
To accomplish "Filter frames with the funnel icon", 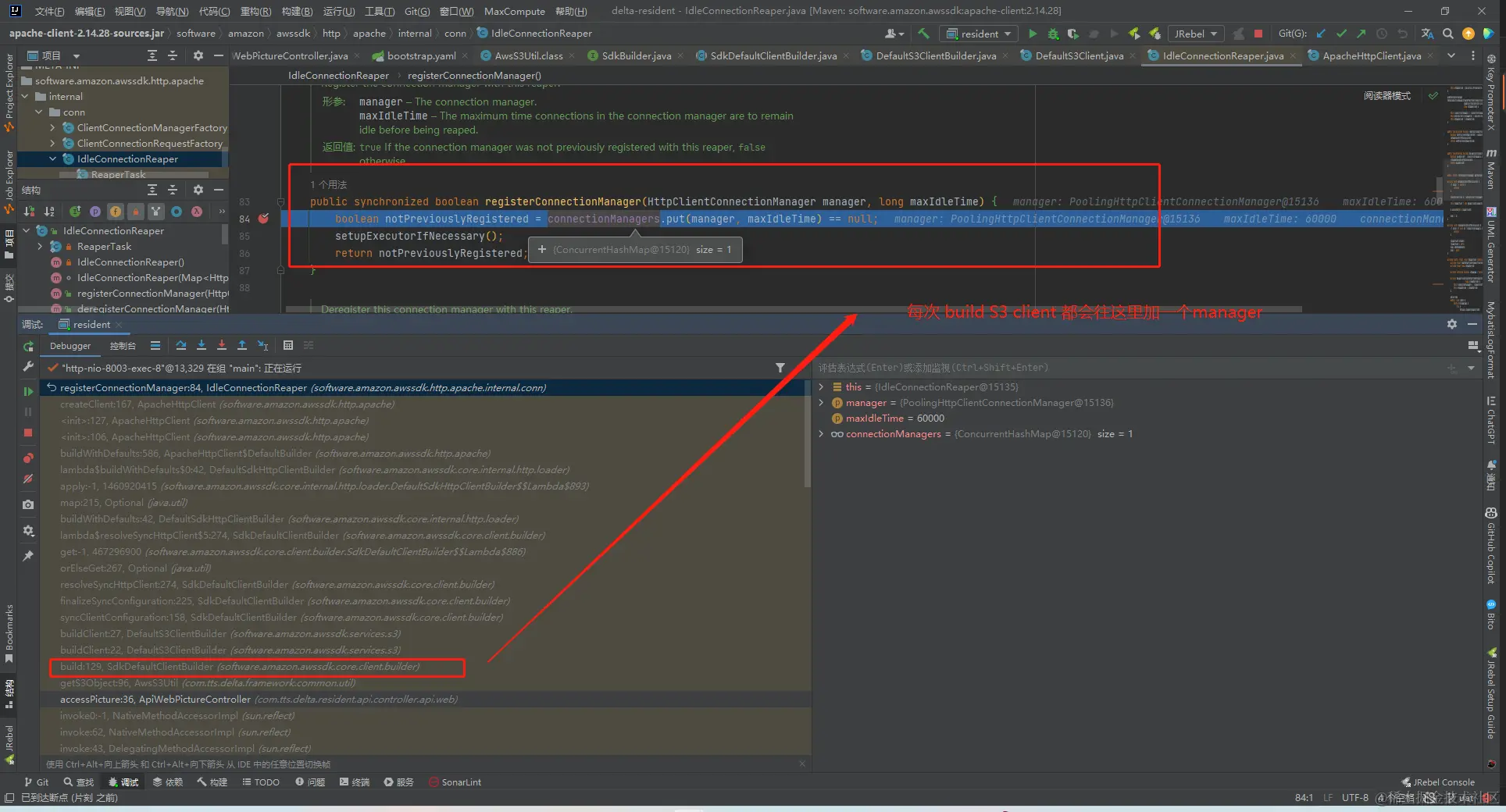I will click(780, 368).
